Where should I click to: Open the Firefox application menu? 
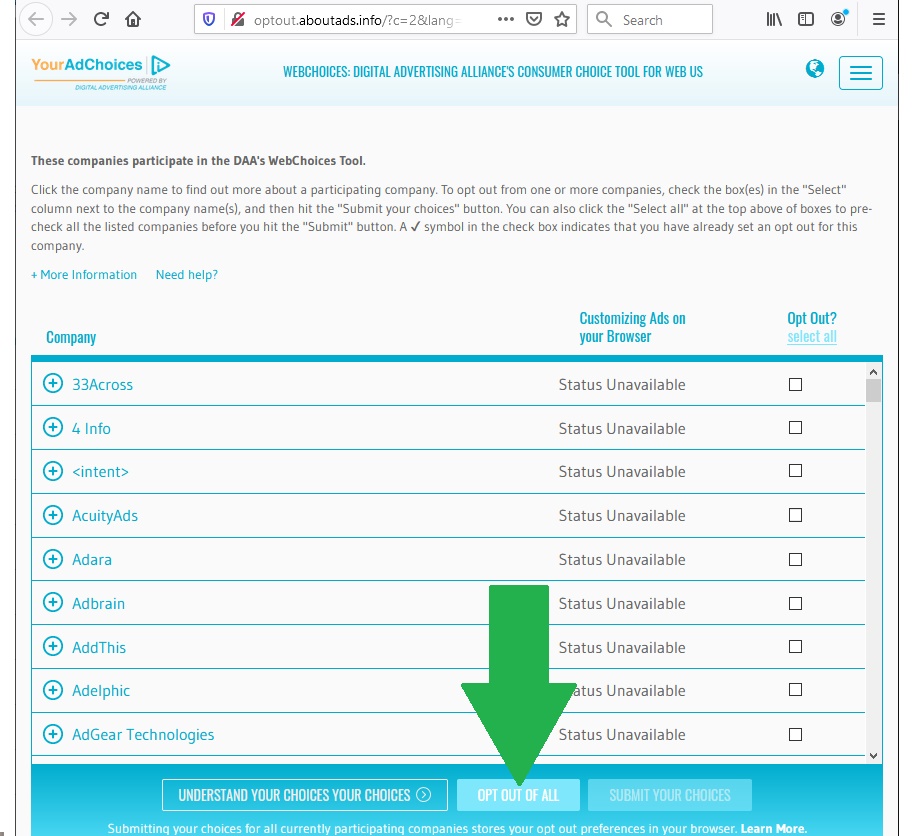(x=878, y=19)
